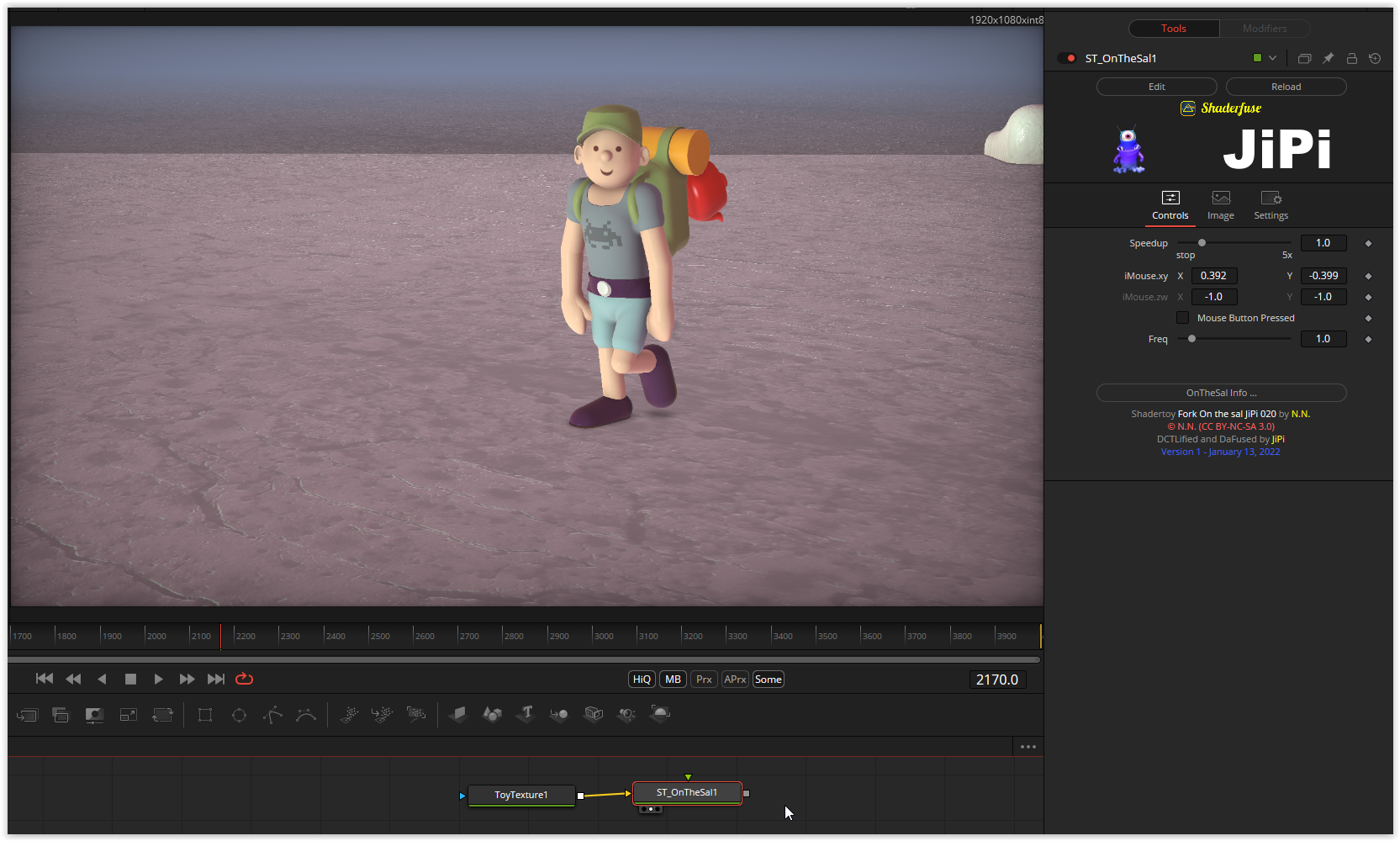Image resolution: width=1400 pixels, height=841 pixels.
Task: Add a pMerge particle tool
Action: [383, 715]
